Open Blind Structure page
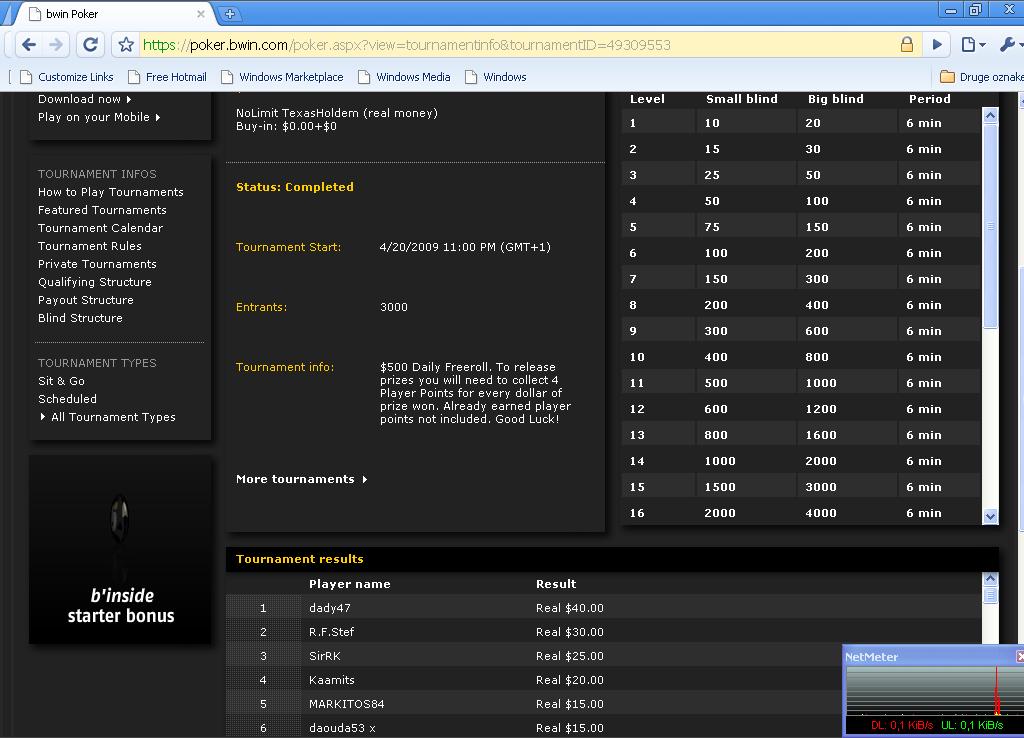The image size is (1024, 738). coord(80,318)
